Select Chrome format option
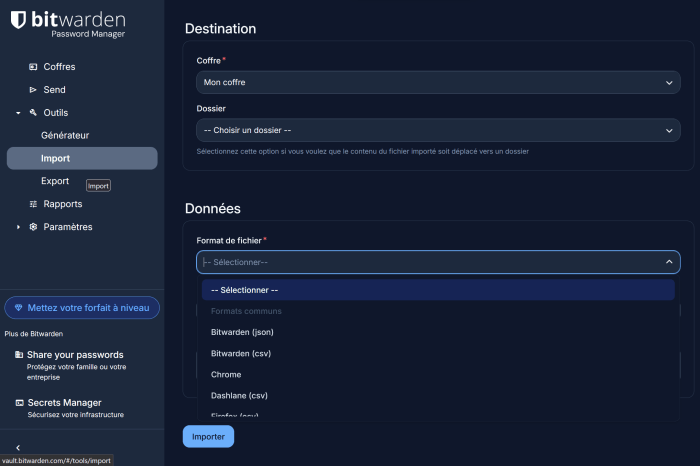Image resolution: width=700 pixels, height=466 pixels. (x=438, y=374)
